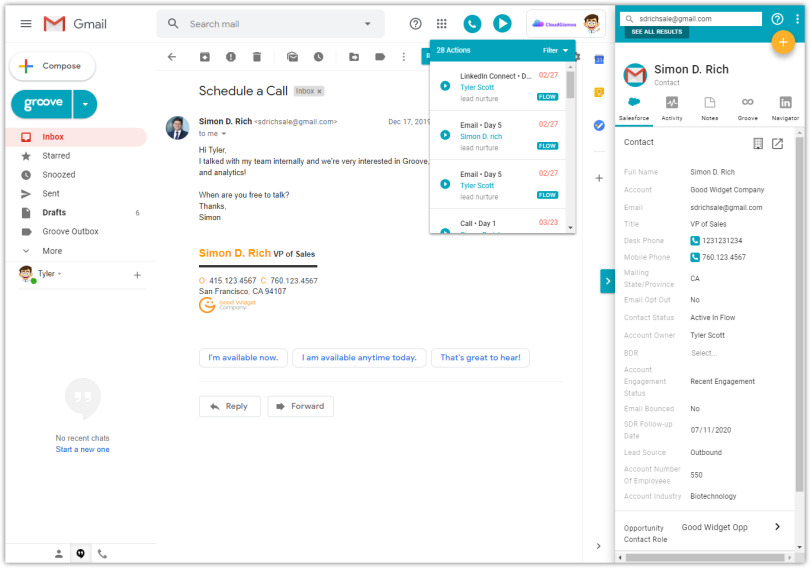Open the BDR Select dropdown

(x=704, y=353)
